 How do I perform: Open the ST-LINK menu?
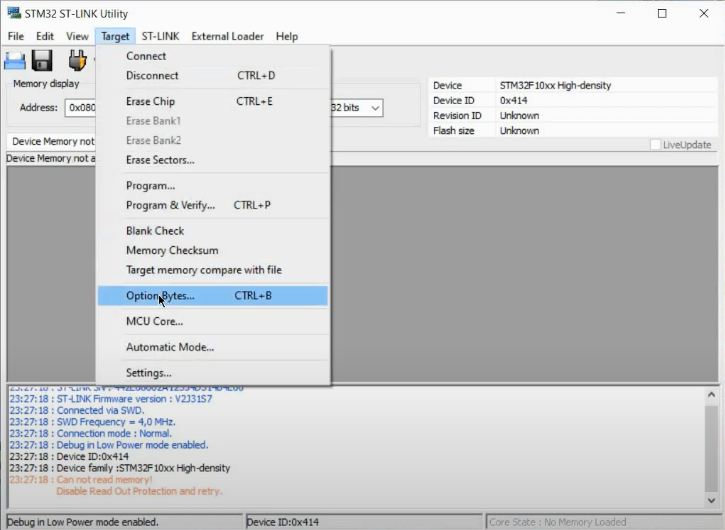tap(160, 36)
